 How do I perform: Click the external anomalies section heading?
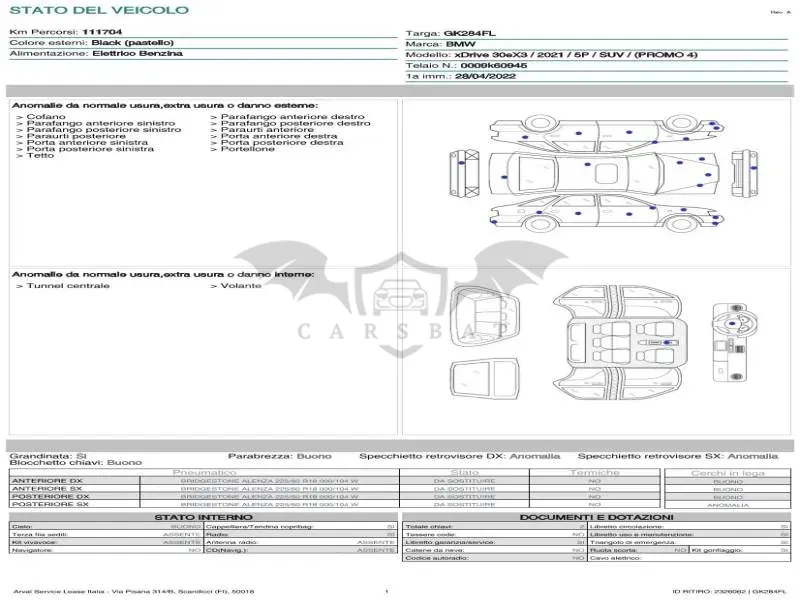tap(165, 106)
